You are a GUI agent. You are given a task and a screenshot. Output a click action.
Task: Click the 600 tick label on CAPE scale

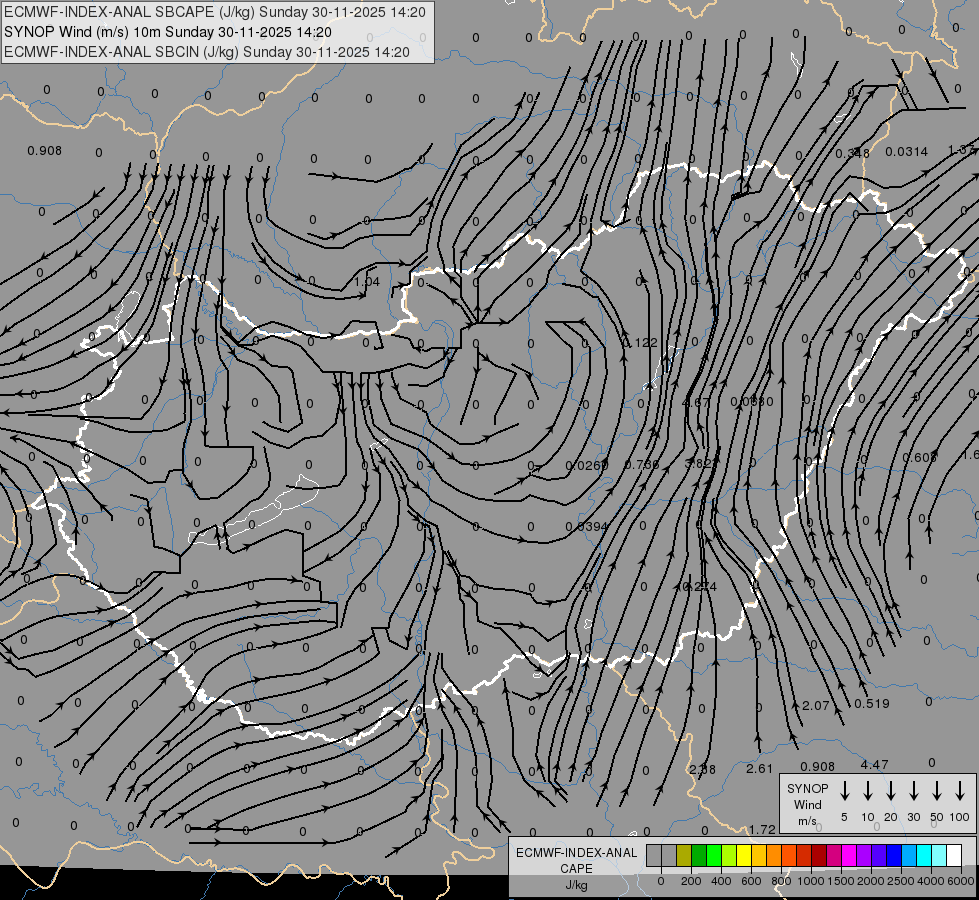coord(751,881)
